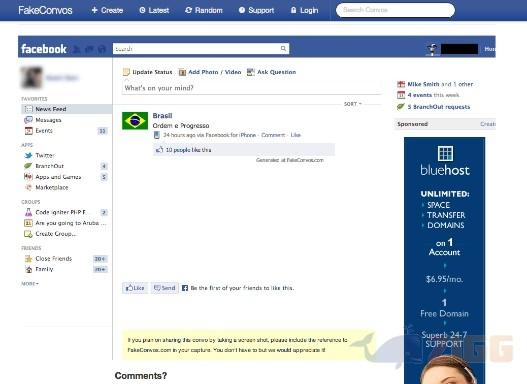527x384 pixels.
Task: Open the notifications globe icon
Action: point(102,49)
